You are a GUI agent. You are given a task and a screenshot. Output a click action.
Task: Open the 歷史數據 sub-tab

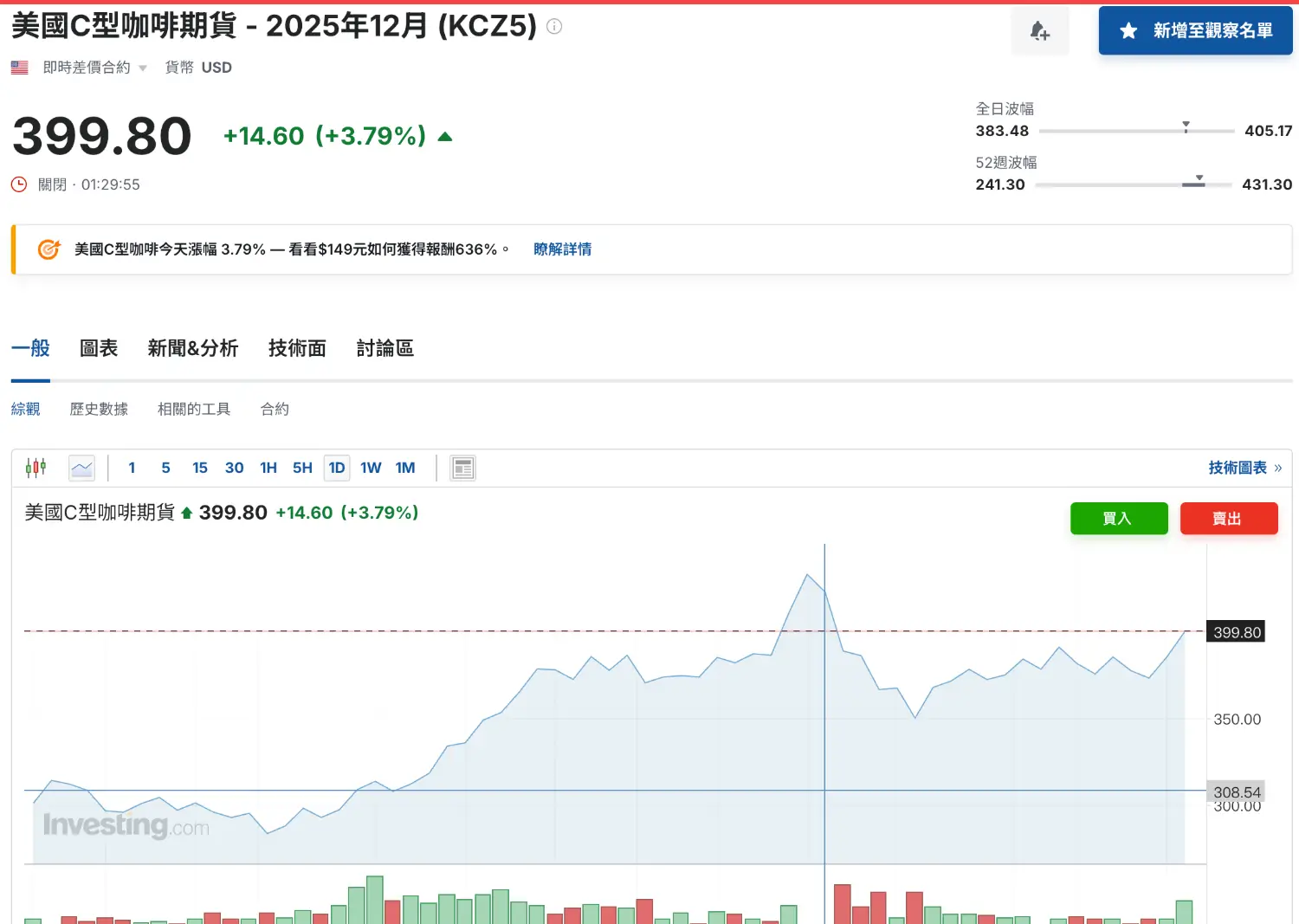coord(99,409)
